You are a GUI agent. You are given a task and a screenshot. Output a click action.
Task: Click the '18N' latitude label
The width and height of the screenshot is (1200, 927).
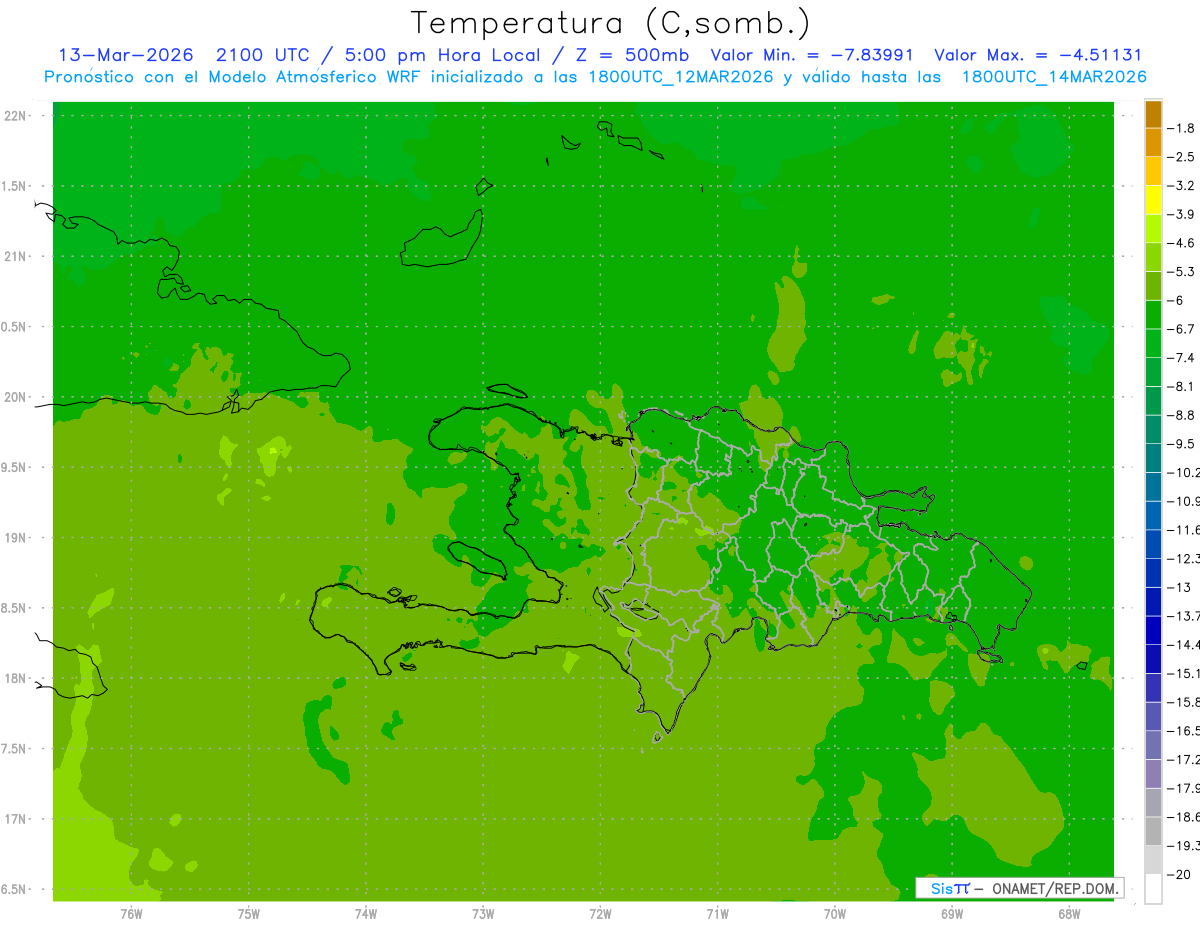click(16, 679)
